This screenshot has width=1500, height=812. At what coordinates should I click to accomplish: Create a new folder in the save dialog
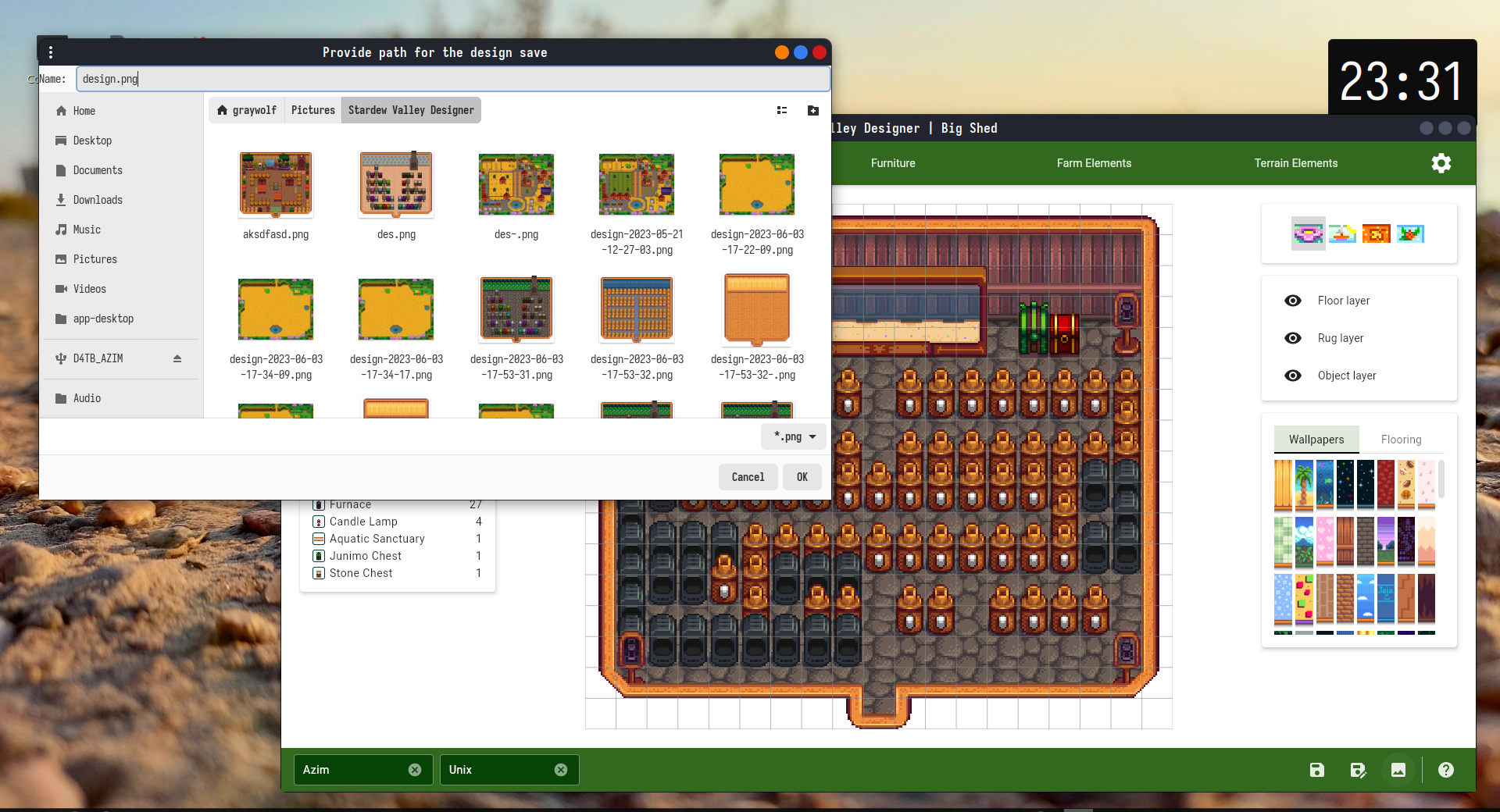(813, 110)
